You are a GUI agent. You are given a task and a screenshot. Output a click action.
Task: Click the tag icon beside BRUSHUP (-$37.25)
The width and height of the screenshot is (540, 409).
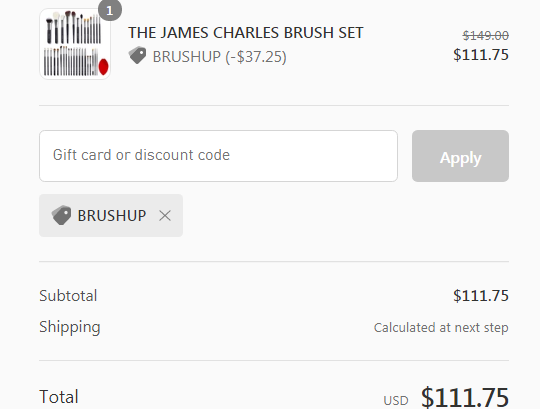pos(137,55)
